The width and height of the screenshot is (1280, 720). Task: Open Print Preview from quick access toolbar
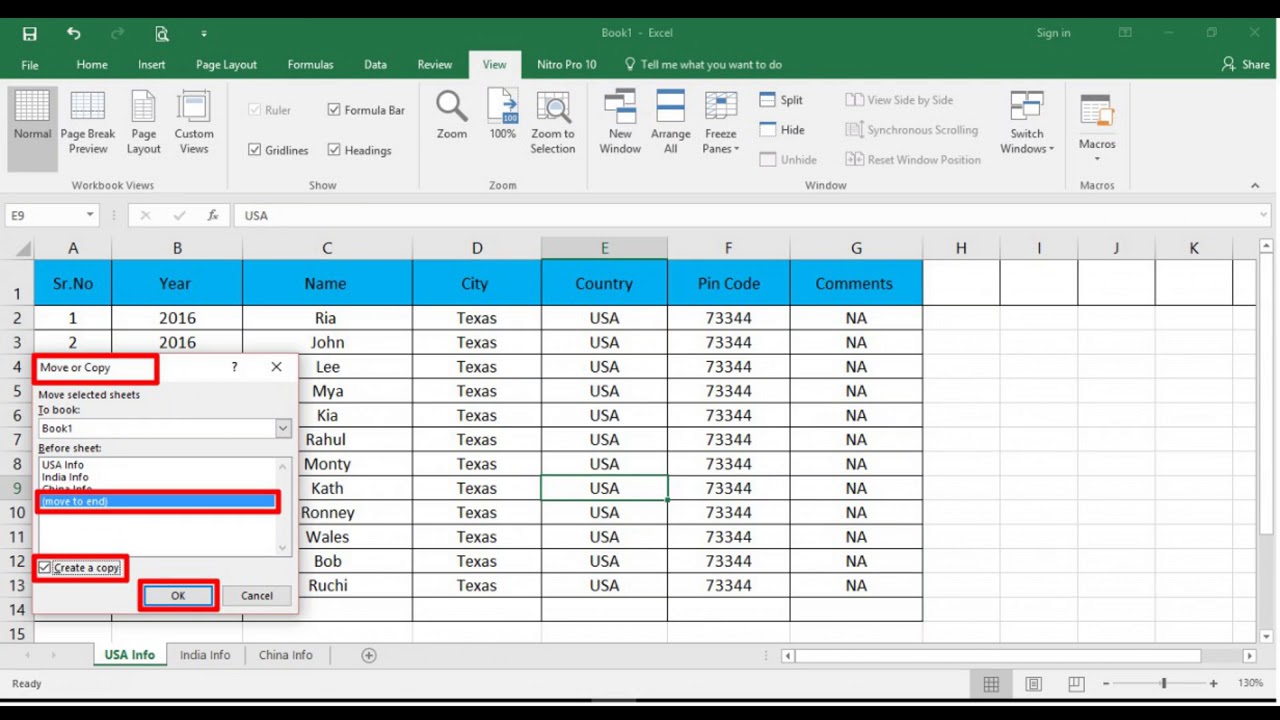click(x=161, y=34)
